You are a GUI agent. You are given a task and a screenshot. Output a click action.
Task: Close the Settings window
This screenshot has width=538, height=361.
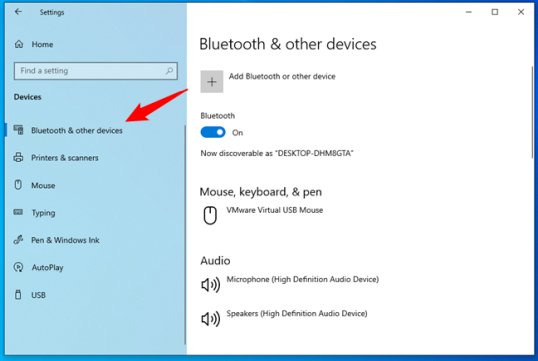[x=521, y=12]
